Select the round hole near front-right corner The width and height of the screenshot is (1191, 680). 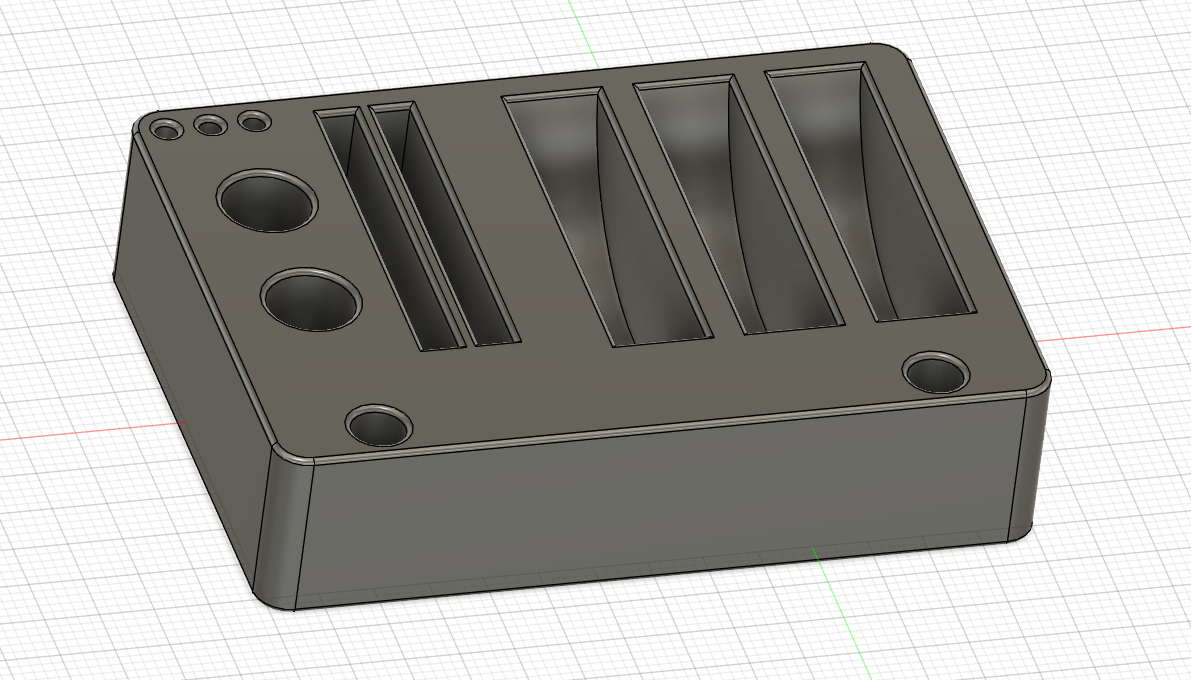click(937, 372)
